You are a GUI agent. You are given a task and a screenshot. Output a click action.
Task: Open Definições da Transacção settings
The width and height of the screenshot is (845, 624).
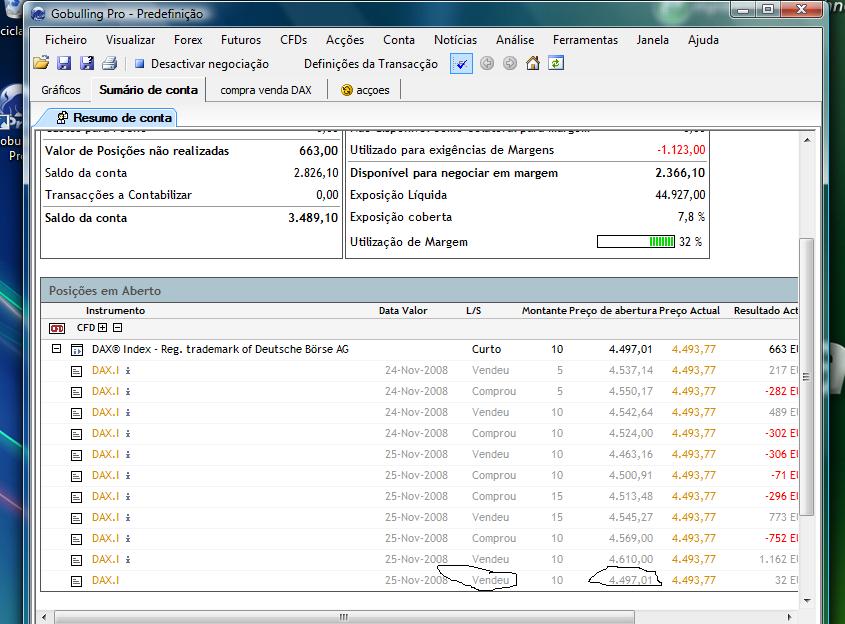click(x=371, y=64)
